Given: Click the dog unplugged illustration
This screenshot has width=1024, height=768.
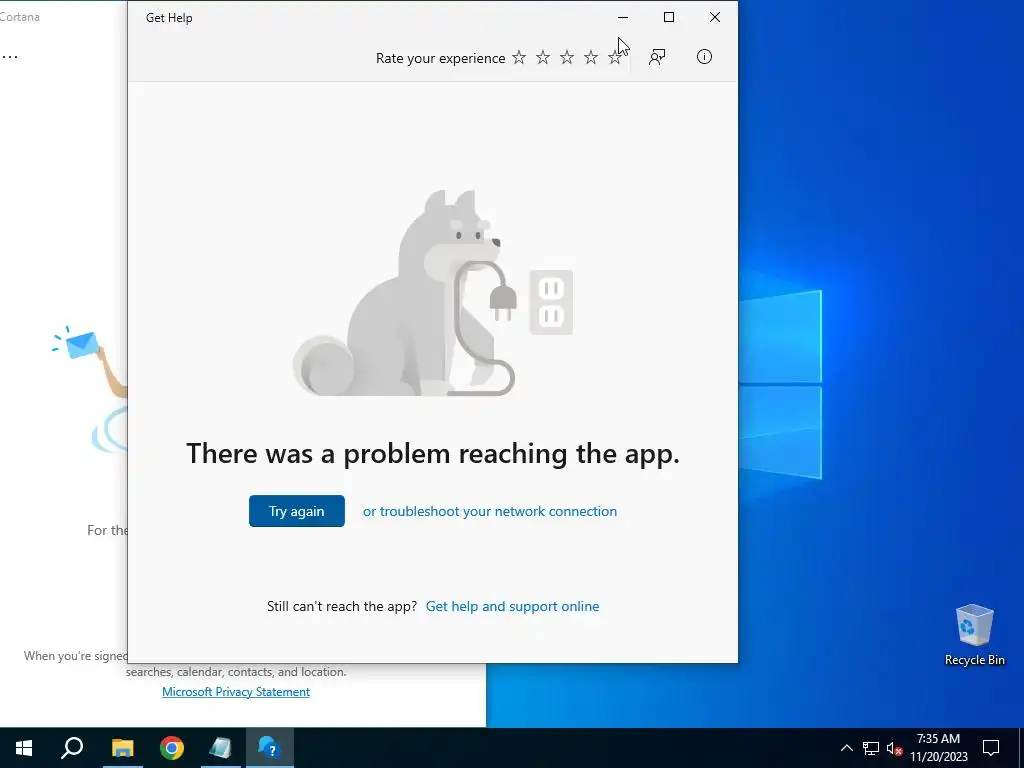Looking at the screenshot, I should click(x=433, y=293).
